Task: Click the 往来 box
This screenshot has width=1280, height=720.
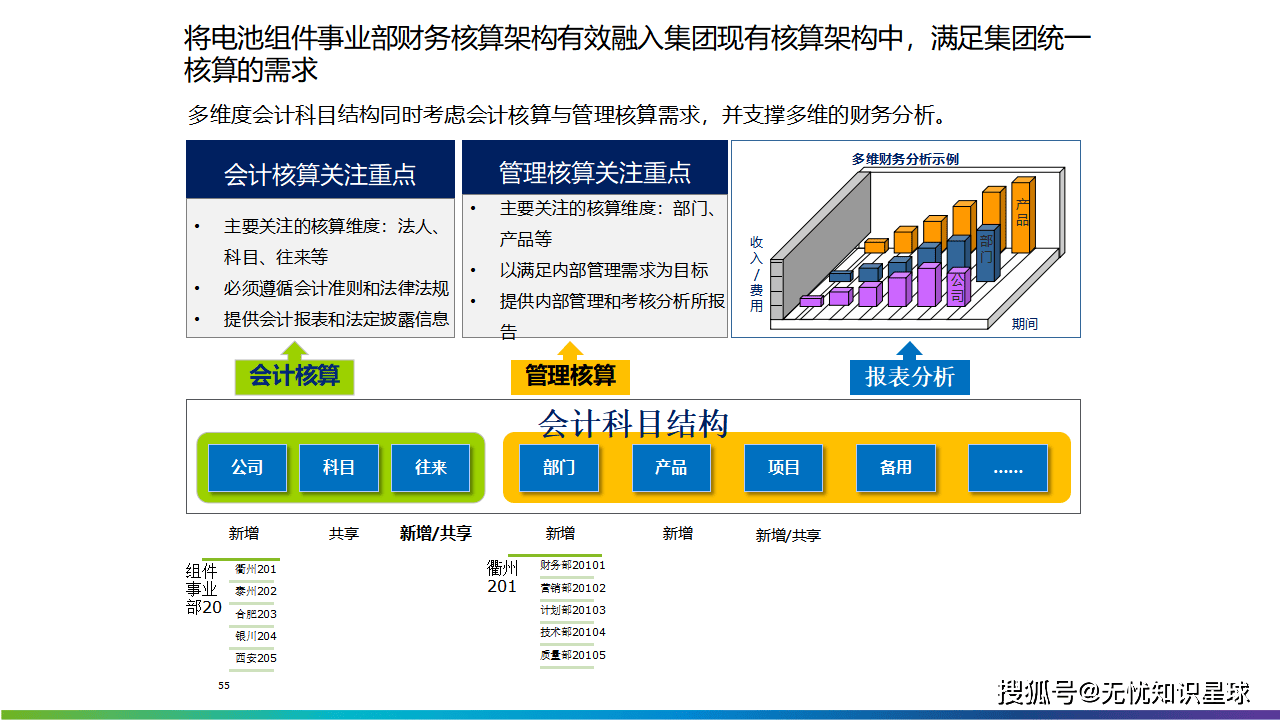Action: click(x=430, y=467)
